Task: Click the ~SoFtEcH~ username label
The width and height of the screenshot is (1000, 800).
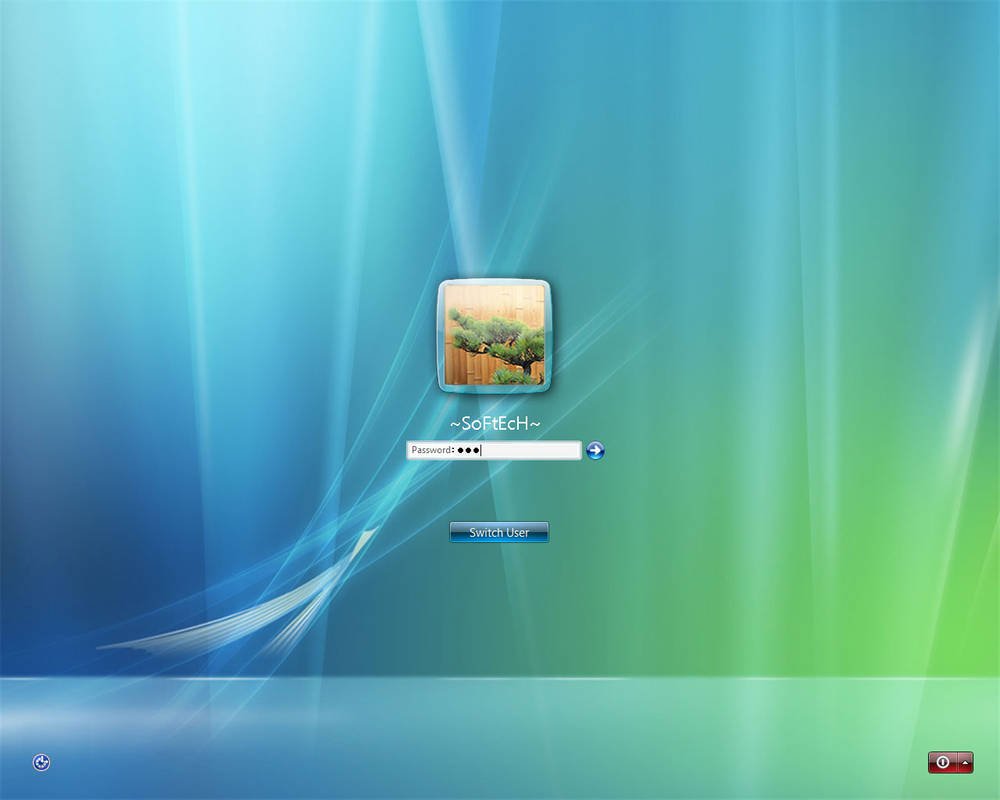Action: click(497, 422)
